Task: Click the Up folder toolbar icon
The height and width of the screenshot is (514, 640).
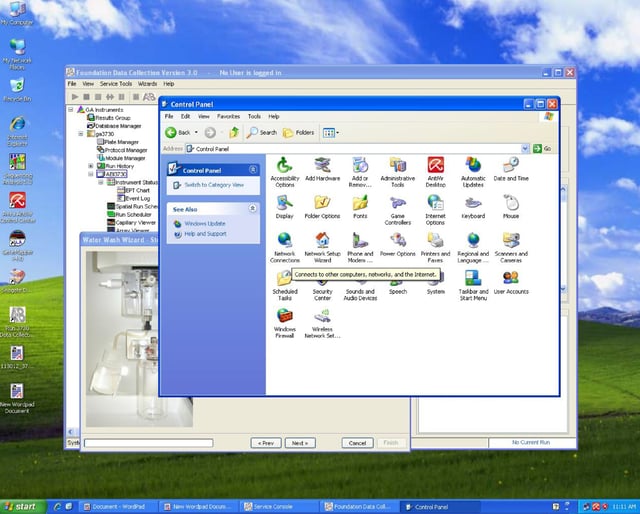Action: click(x=234, y=132)
